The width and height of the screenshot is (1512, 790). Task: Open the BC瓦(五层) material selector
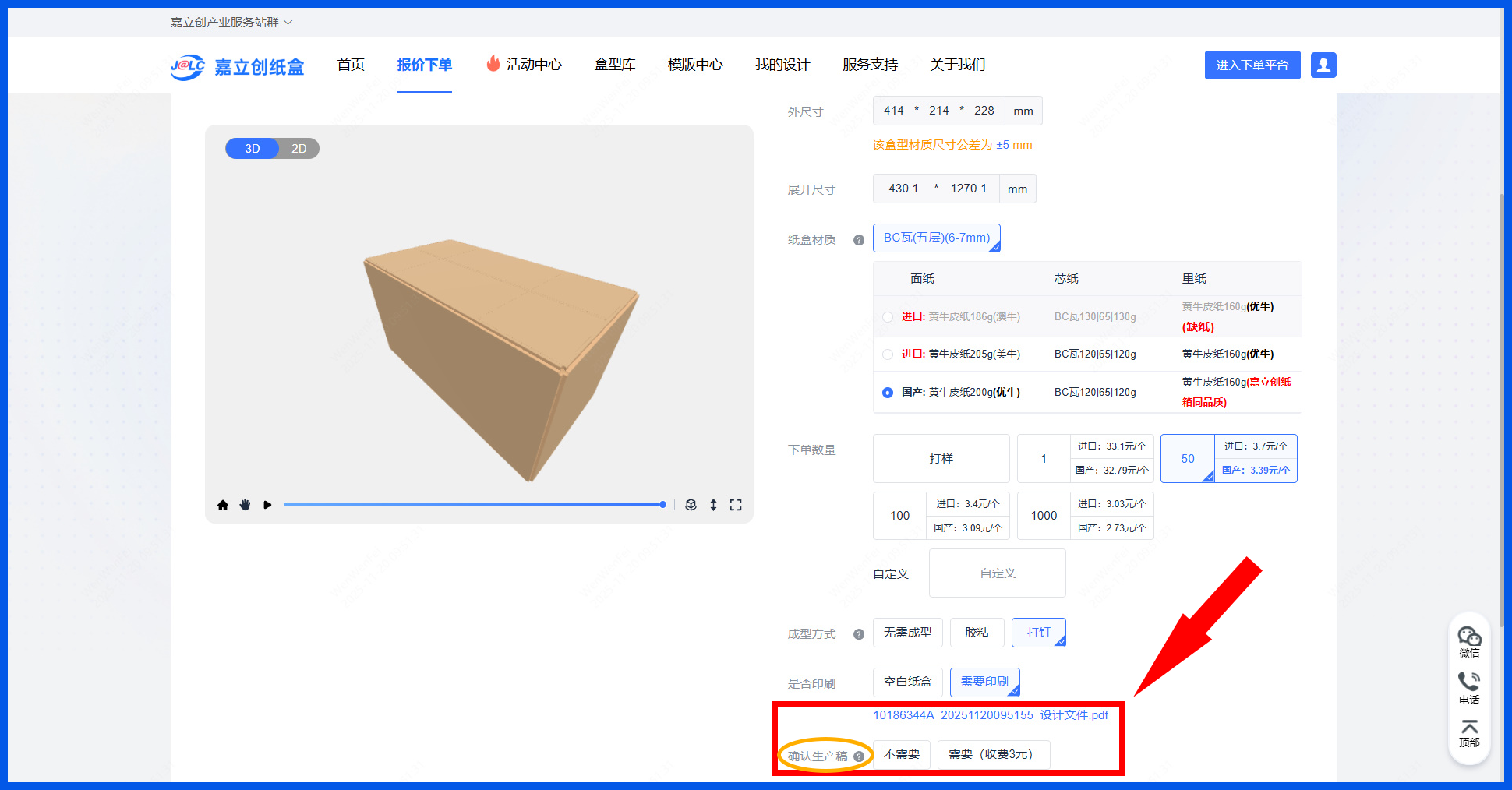tap(936, 238)
